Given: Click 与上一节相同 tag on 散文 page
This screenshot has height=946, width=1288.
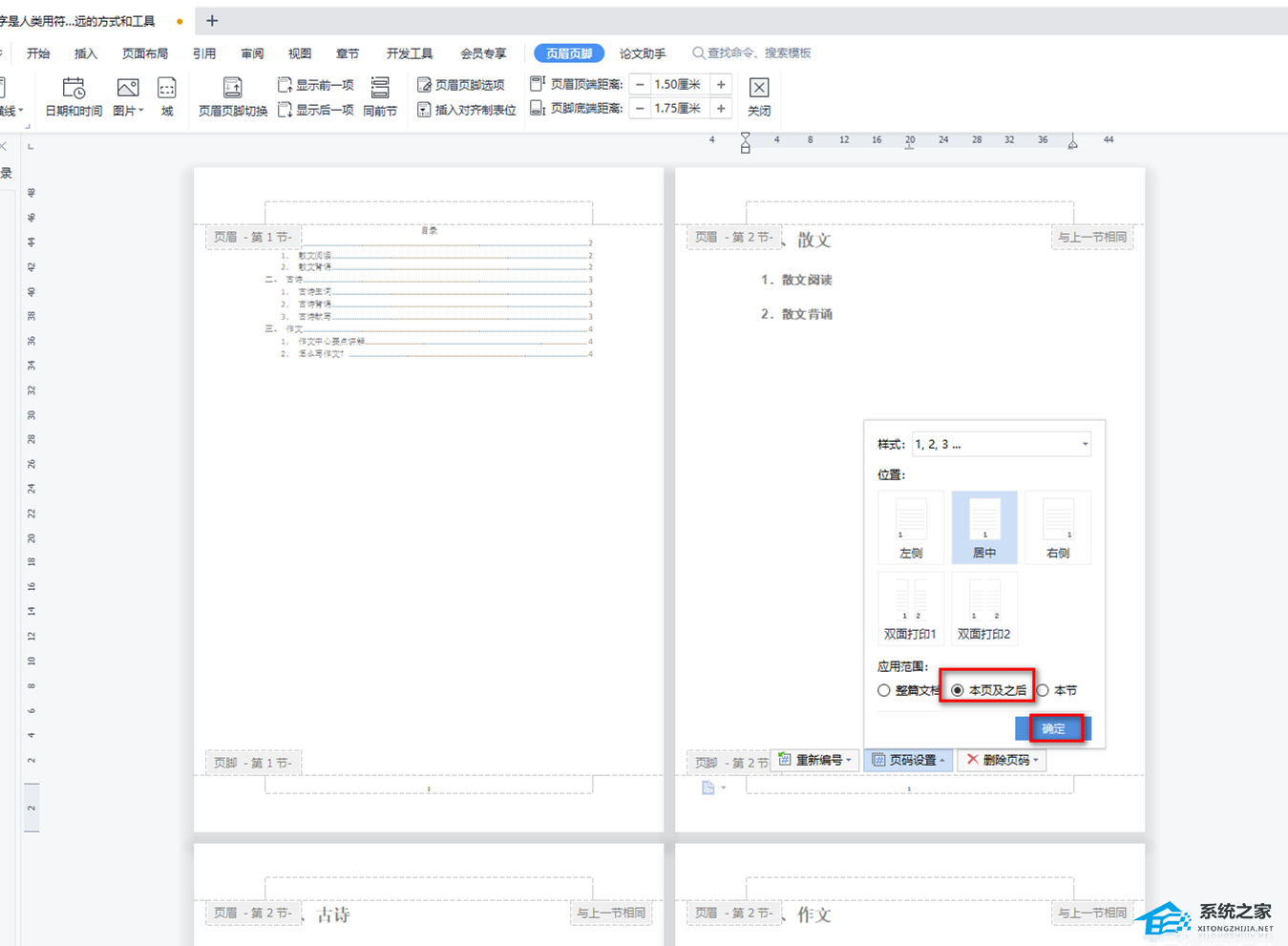Looking at the screenshot, I should point(1091,237).
